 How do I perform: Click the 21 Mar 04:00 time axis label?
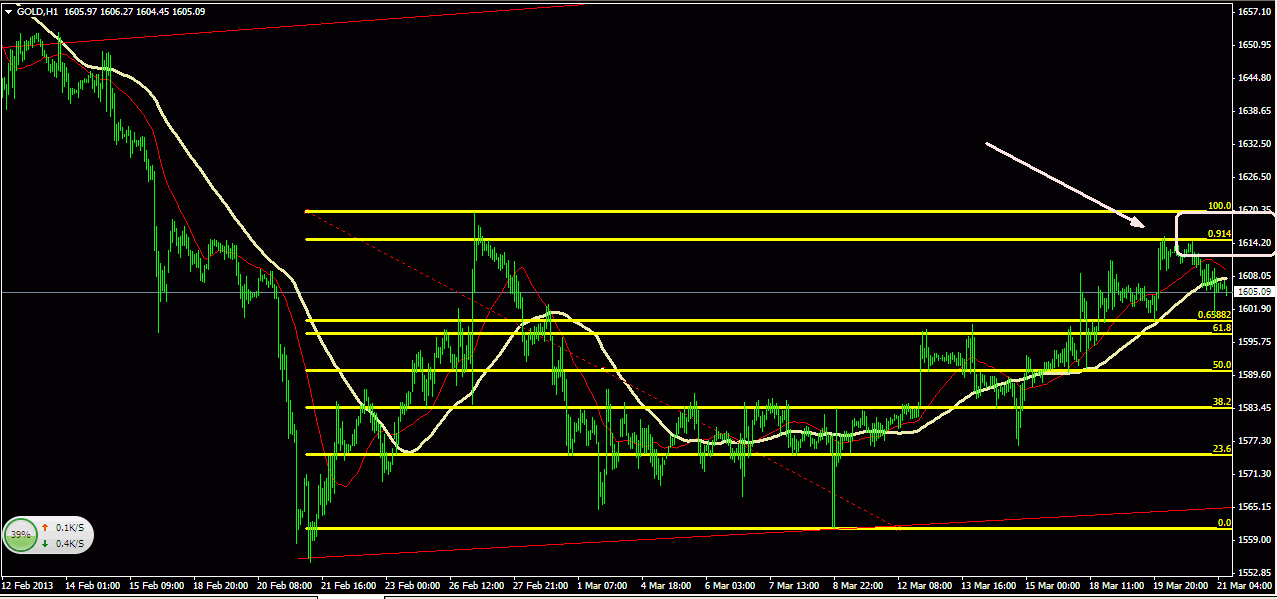point(1247,585)
